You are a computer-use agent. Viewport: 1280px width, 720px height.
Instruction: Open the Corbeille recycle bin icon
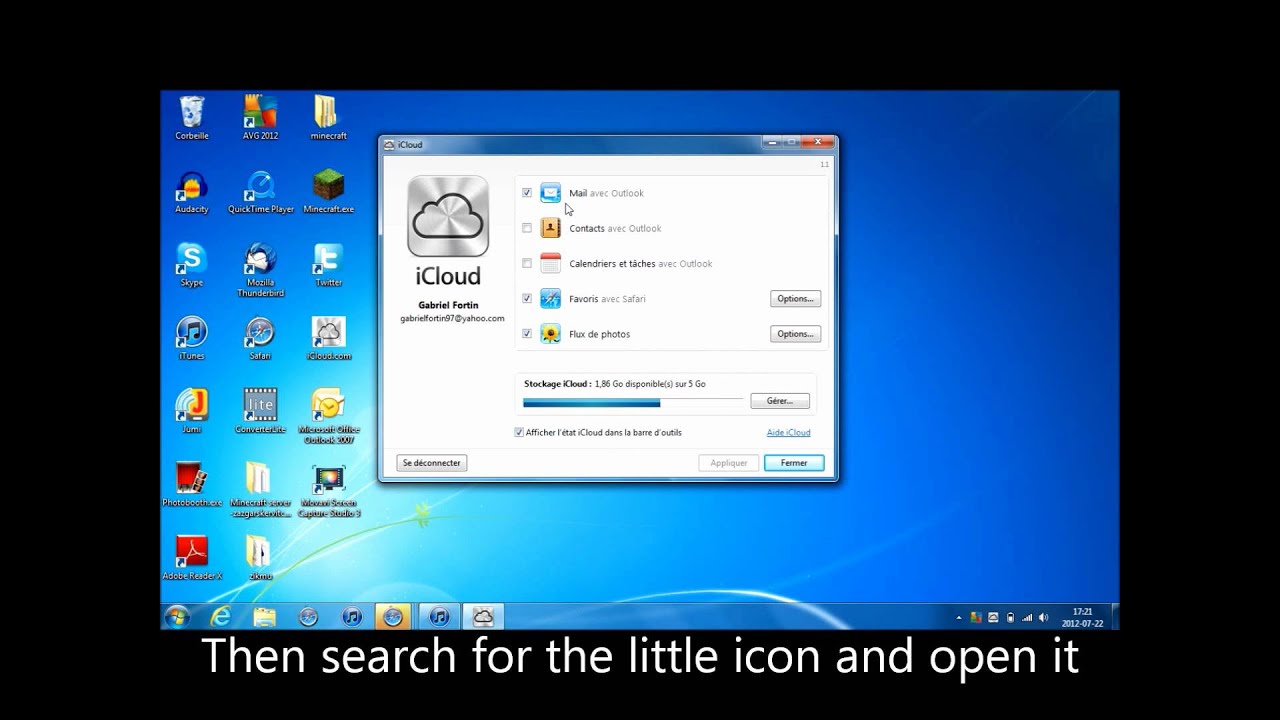click(191, 117)
